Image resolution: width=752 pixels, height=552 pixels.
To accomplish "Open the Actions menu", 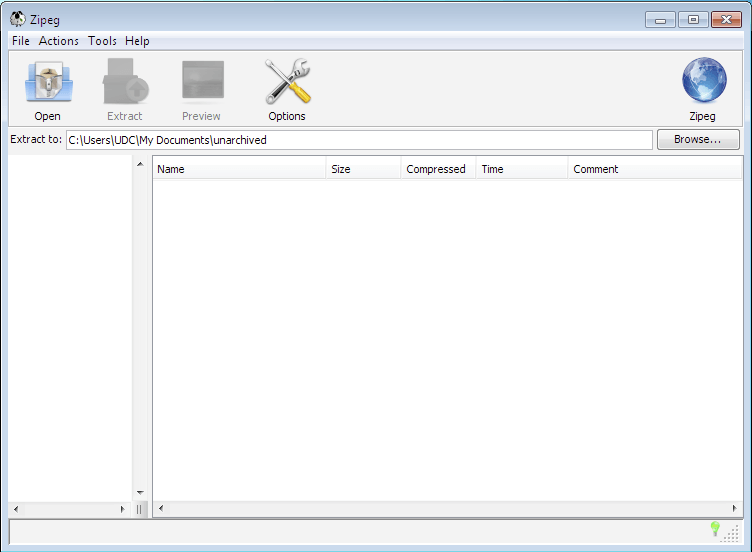I will pos(59,41).
